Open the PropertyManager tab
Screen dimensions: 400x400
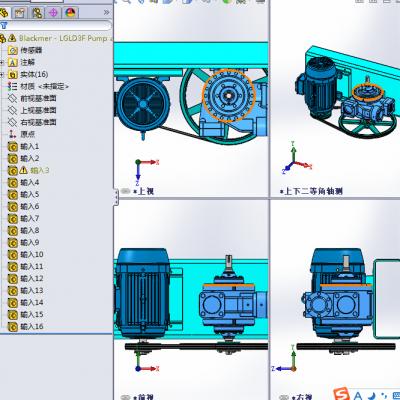click(x=19, y=13)
